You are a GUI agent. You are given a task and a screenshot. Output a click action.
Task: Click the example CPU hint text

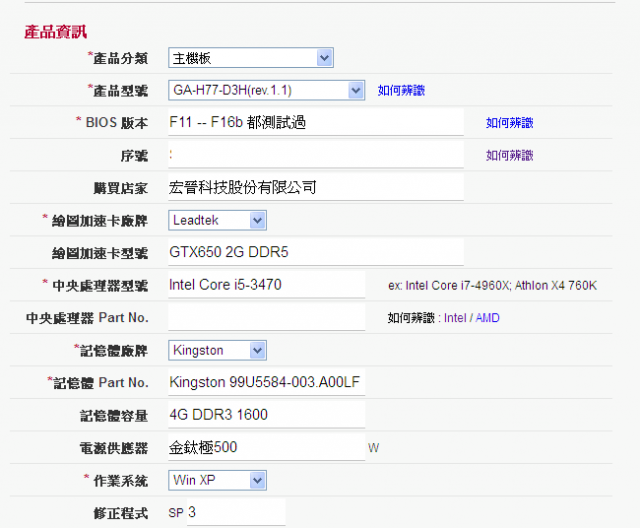click(492, 285)
